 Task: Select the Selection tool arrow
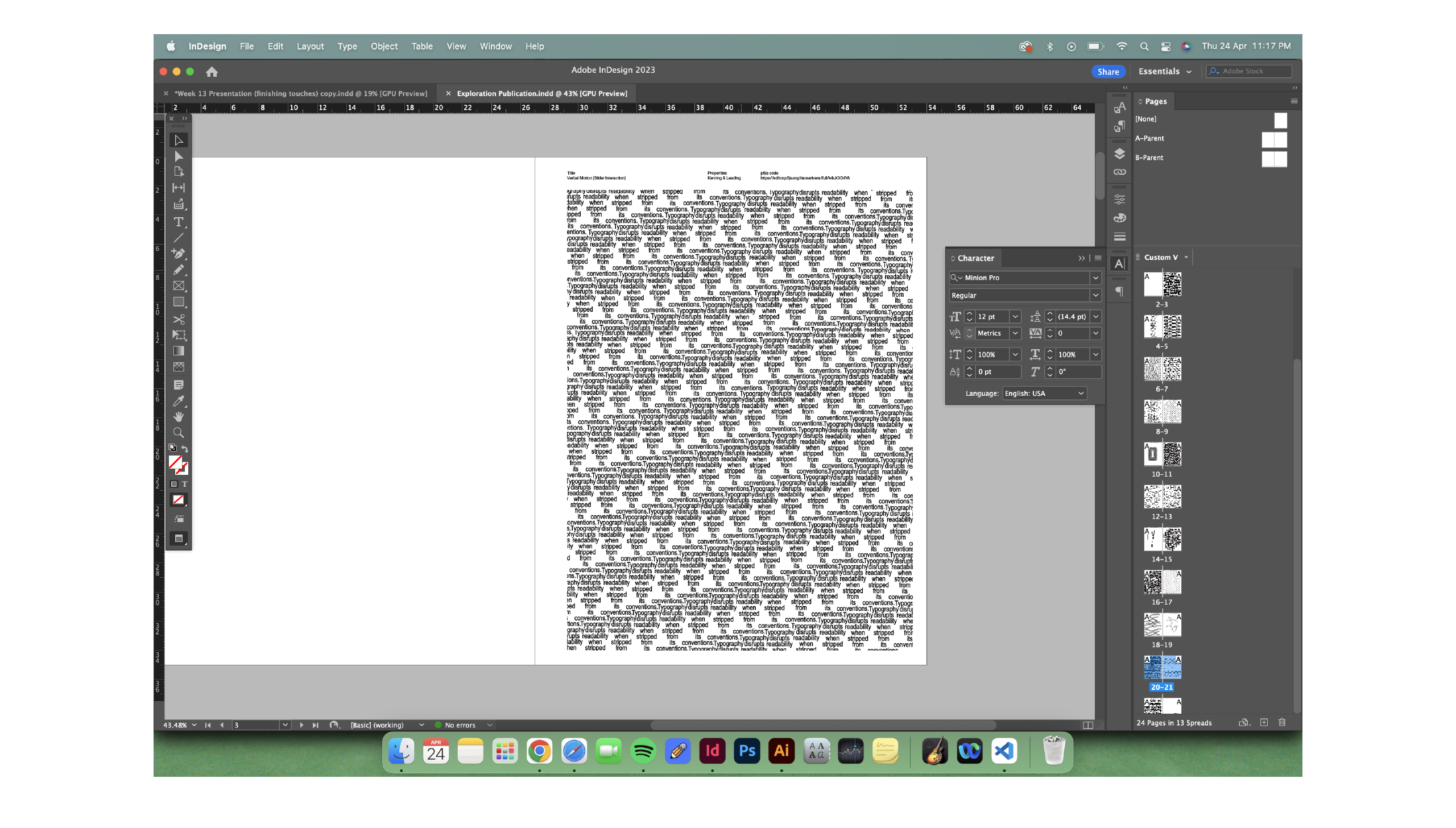click(179, 140)
